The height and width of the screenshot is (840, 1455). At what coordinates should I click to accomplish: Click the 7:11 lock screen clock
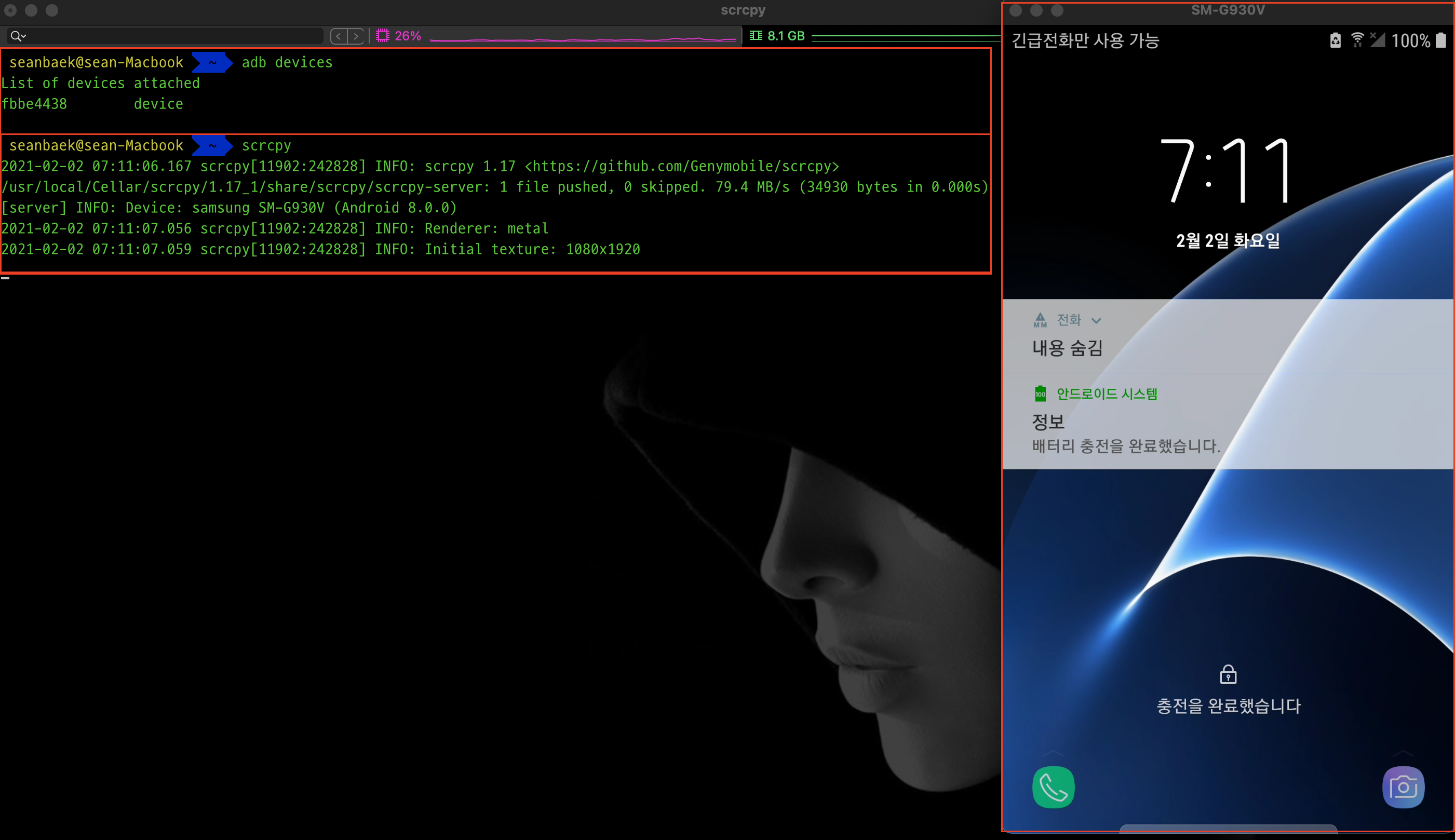[1226, 170]
